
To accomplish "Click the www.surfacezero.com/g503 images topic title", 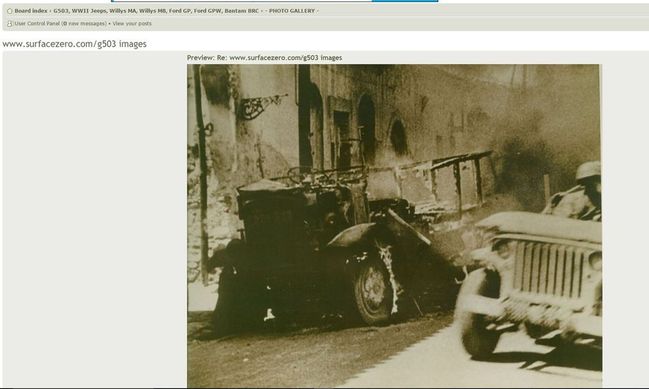I will (75, 44).
